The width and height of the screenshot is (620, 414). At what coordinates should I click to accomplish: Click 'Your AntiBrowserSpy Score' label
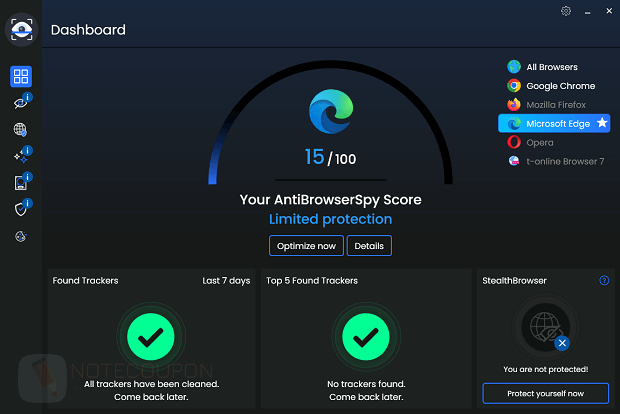pyautogui.click(x=331, y=200)
